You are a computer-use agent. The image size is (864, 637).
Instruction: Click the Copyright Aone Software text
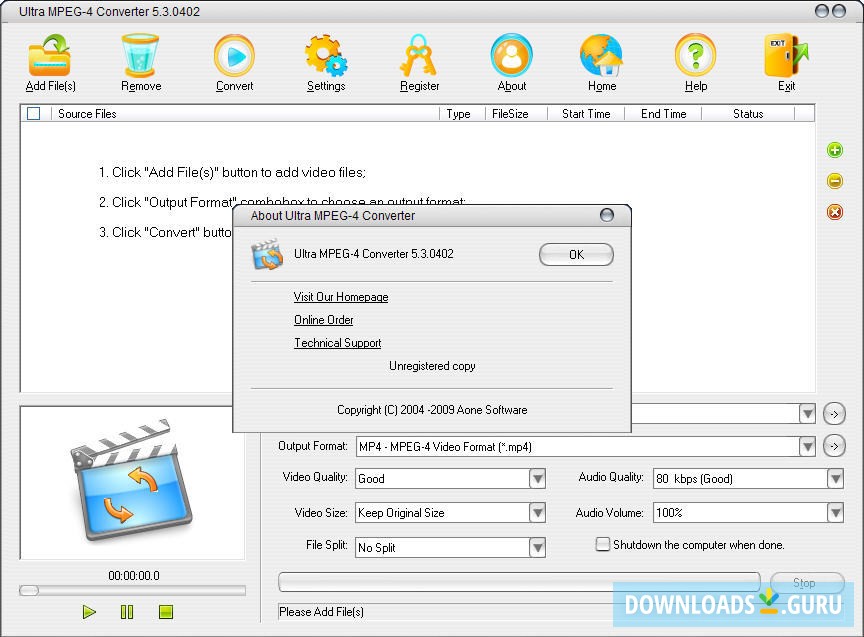click(x=432, y=410)
